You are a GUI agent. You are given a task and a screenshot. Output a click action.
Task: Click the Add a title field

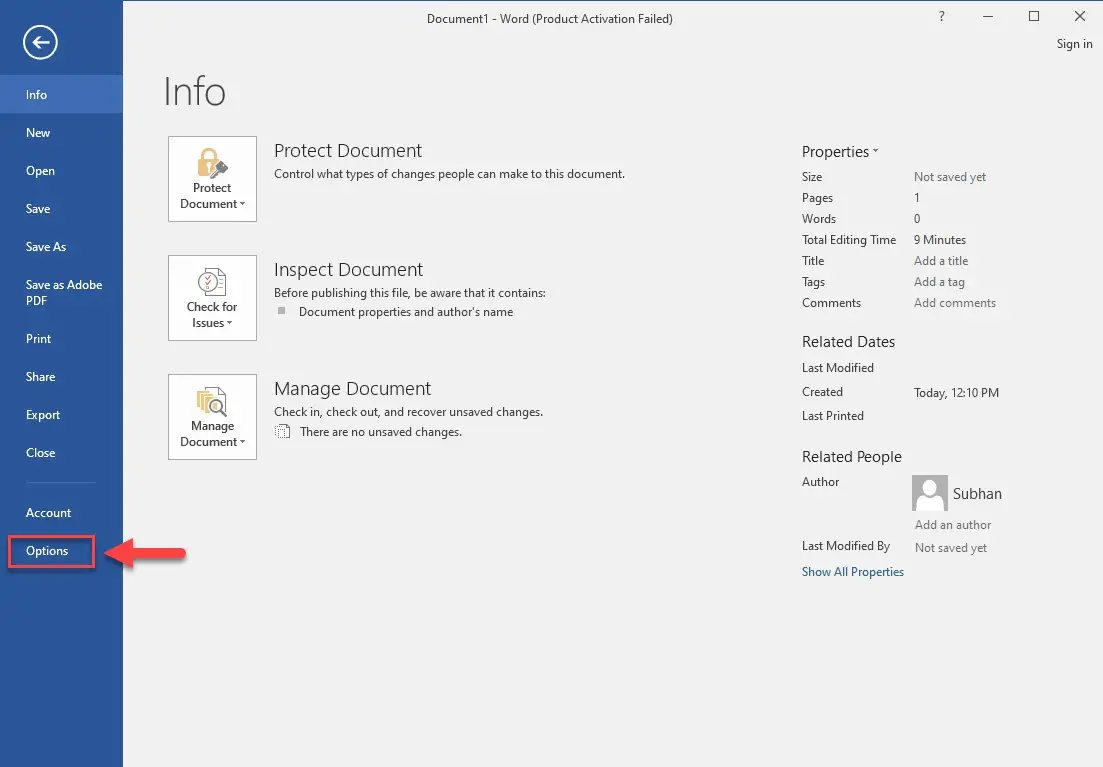(x=941, y=260)
